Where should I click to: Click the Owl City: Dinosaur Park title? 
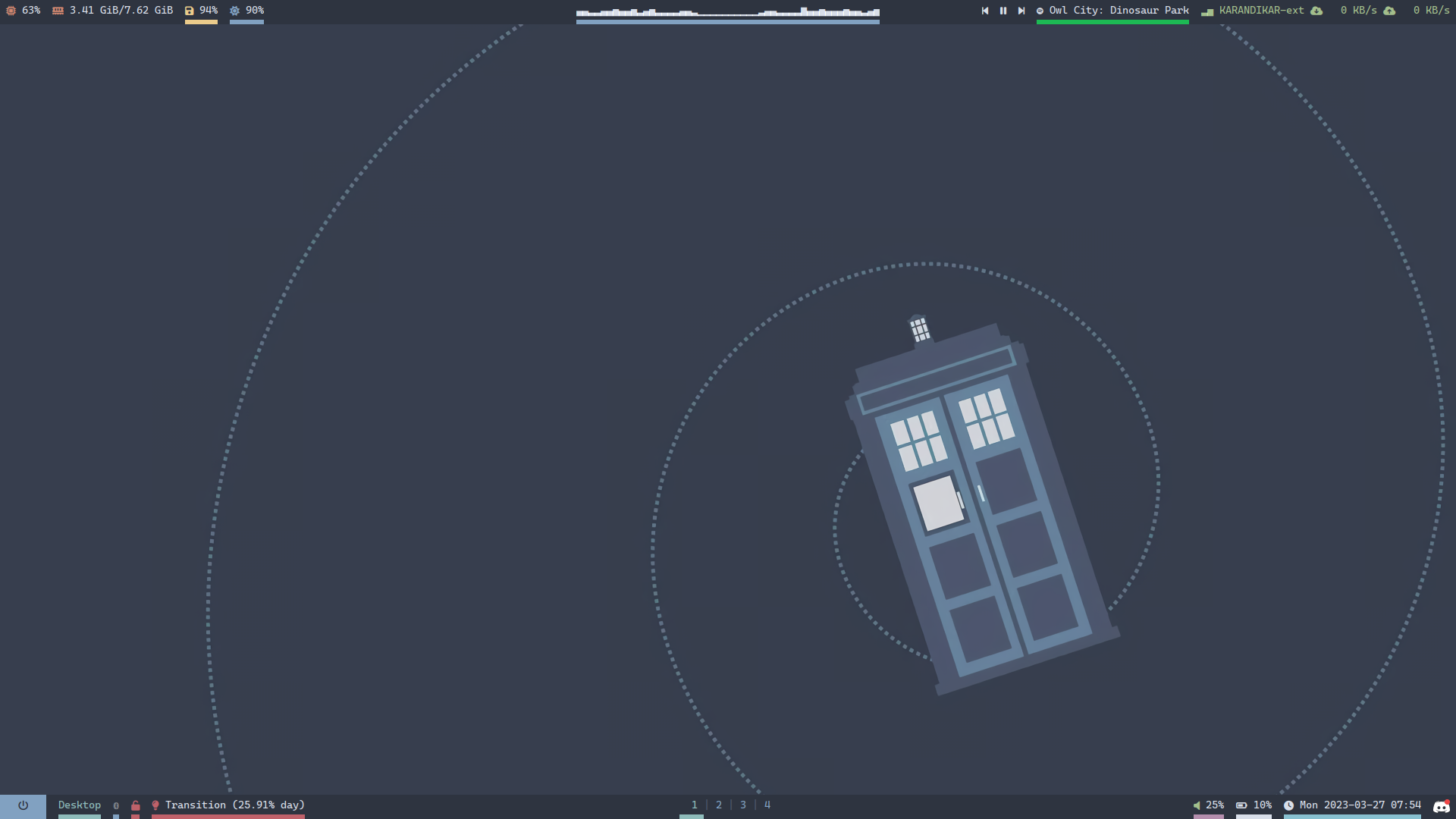coord(1119,11)
